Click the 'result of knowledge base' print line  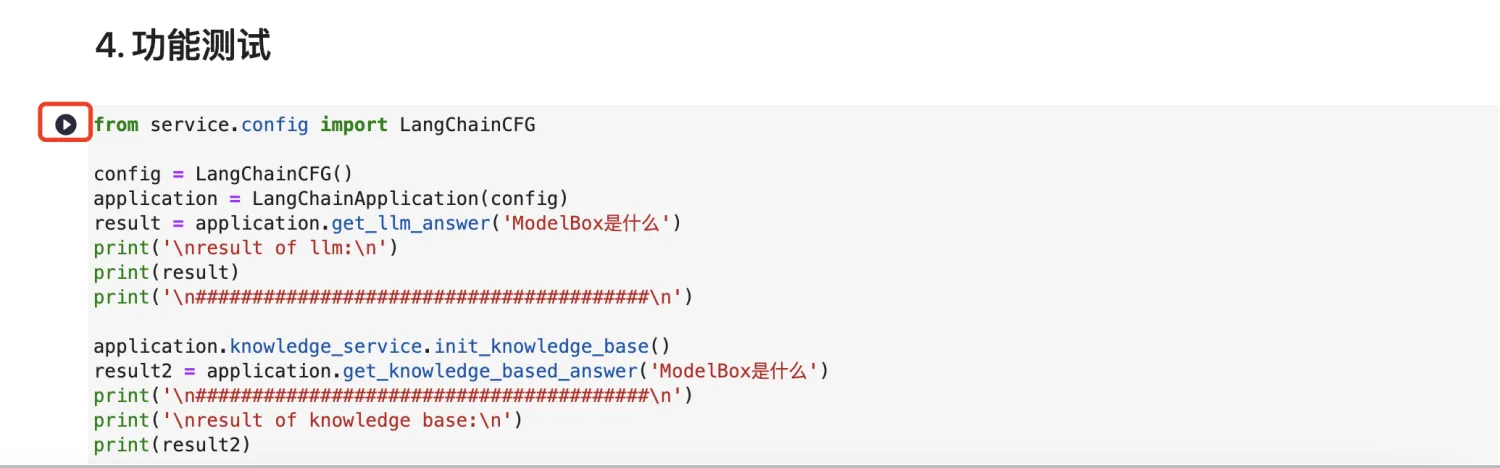(308, 421)
